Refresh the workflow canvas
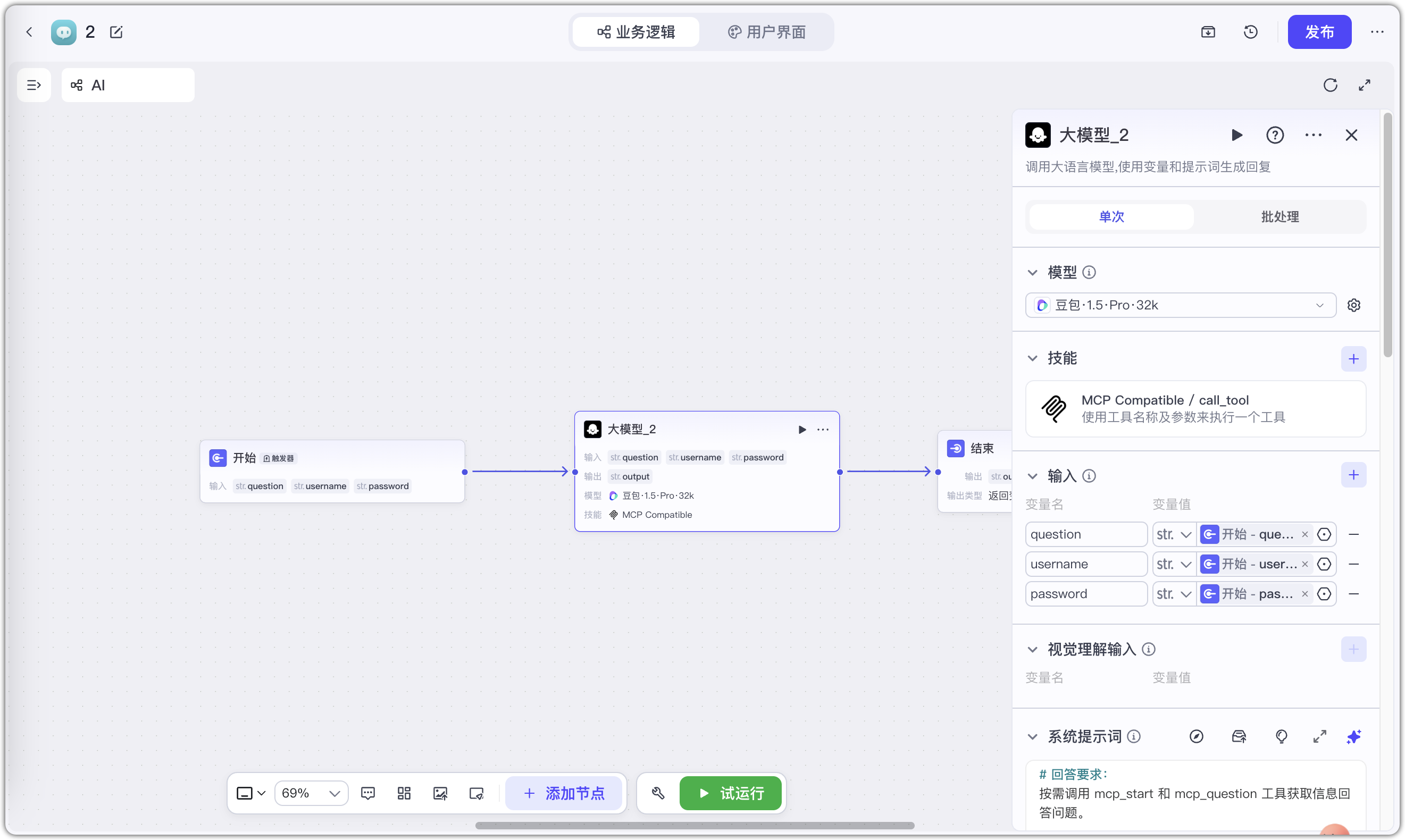 [1331, 85]
